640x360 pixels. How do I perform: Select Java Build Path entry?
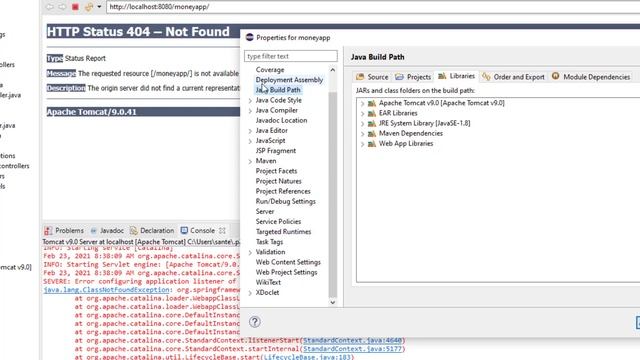pos(278,90)
